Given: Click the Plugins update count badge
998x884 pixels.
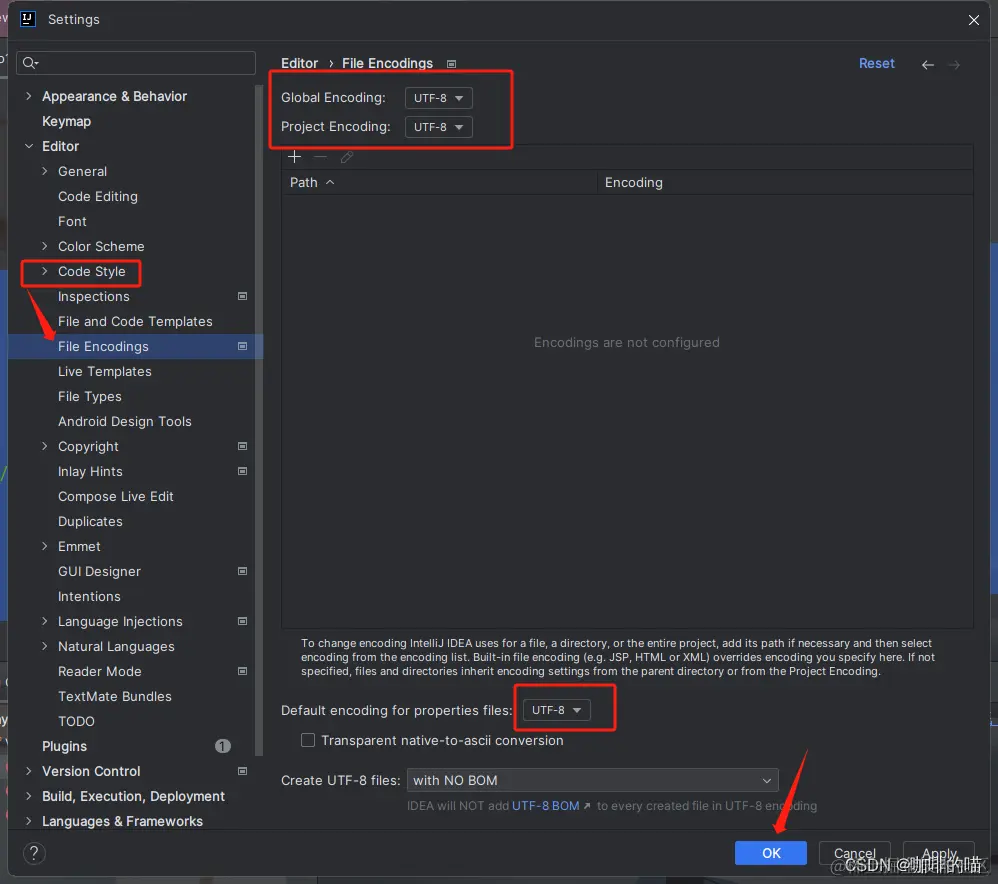Looking at the screenshot, I should [223, 746].
